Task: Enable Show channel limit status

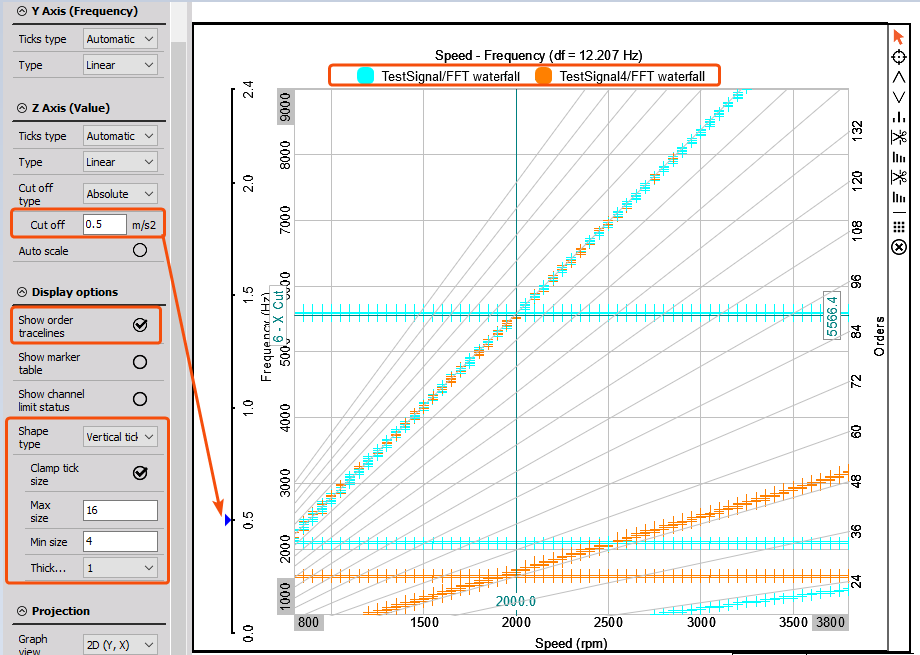Action: point(140,399)
